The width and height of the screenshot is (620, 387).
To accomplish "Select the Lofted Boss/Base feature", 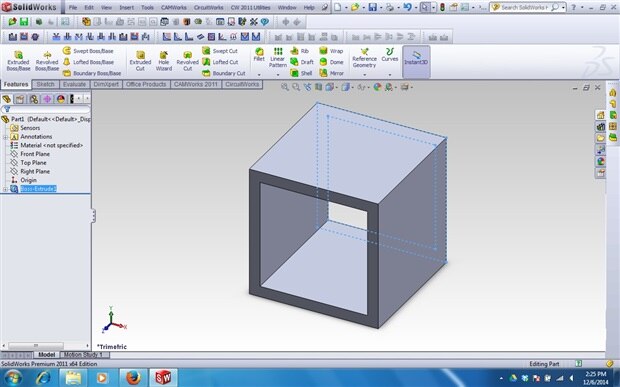I will (x=88, y=62).
